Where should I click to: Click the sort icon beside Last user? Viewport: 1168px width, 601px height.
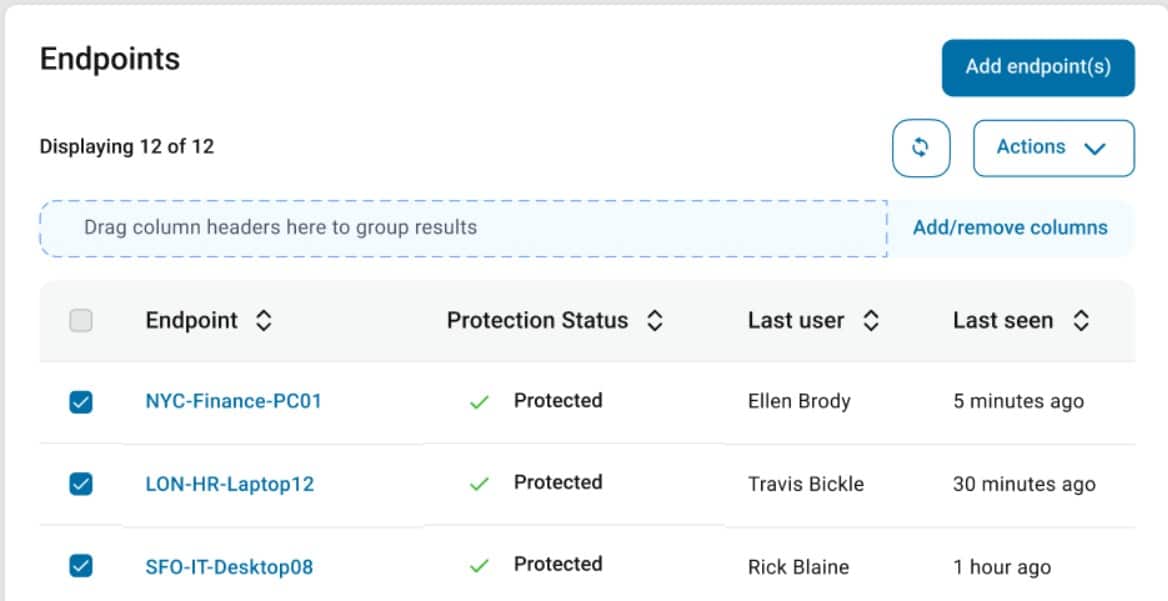[872, 320]
